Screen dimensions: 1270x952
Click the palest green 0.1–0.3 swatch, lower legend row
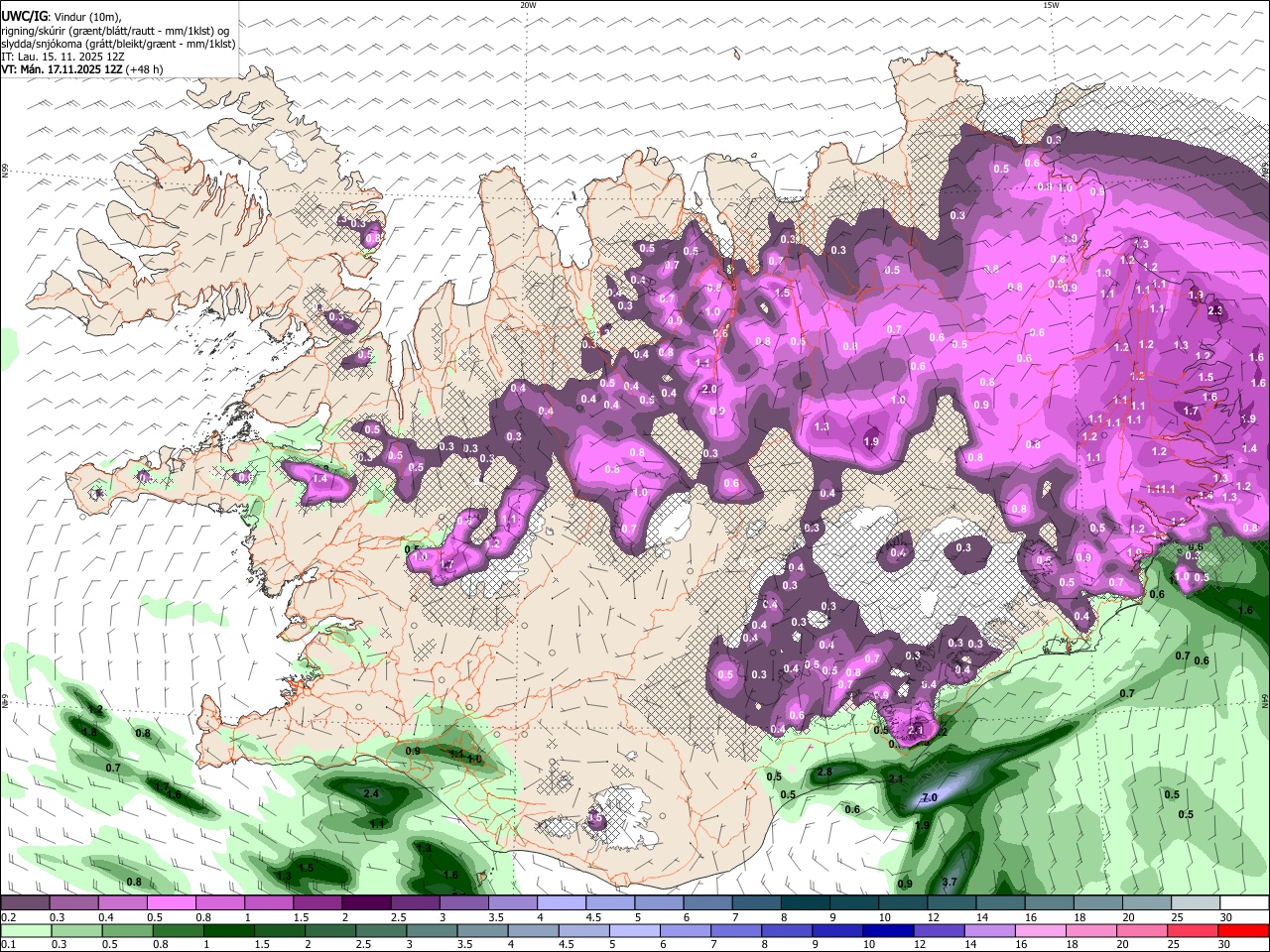point(25,931)
